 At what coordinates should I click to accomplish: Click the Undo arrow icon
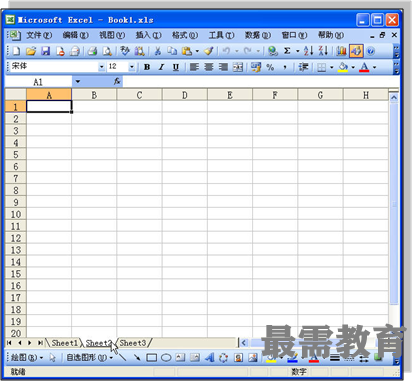(x=226, y=51)
